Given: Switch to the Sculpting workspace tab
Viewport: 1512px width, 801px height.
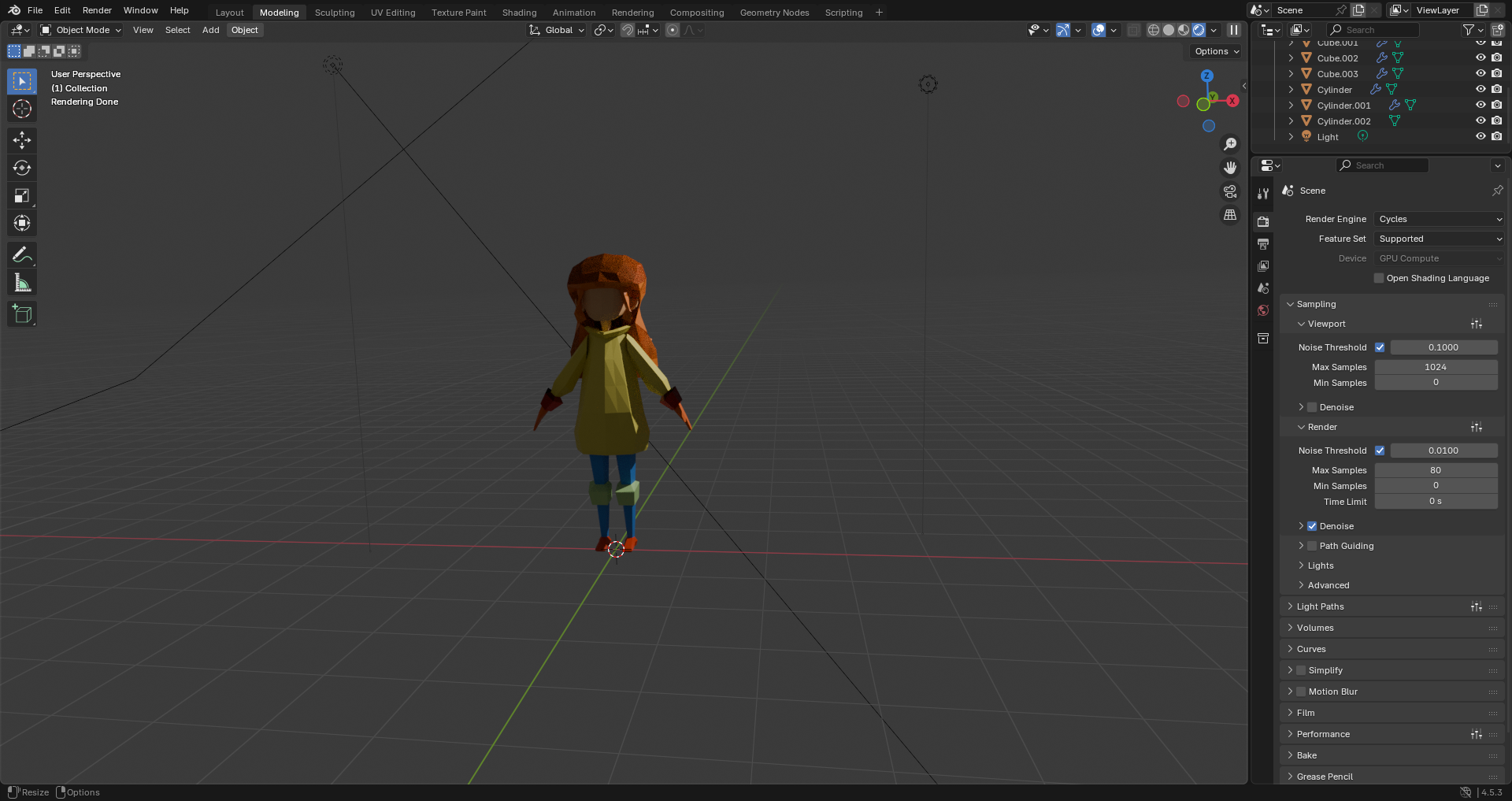Looking at the screenshot, I should click(335, 13).
